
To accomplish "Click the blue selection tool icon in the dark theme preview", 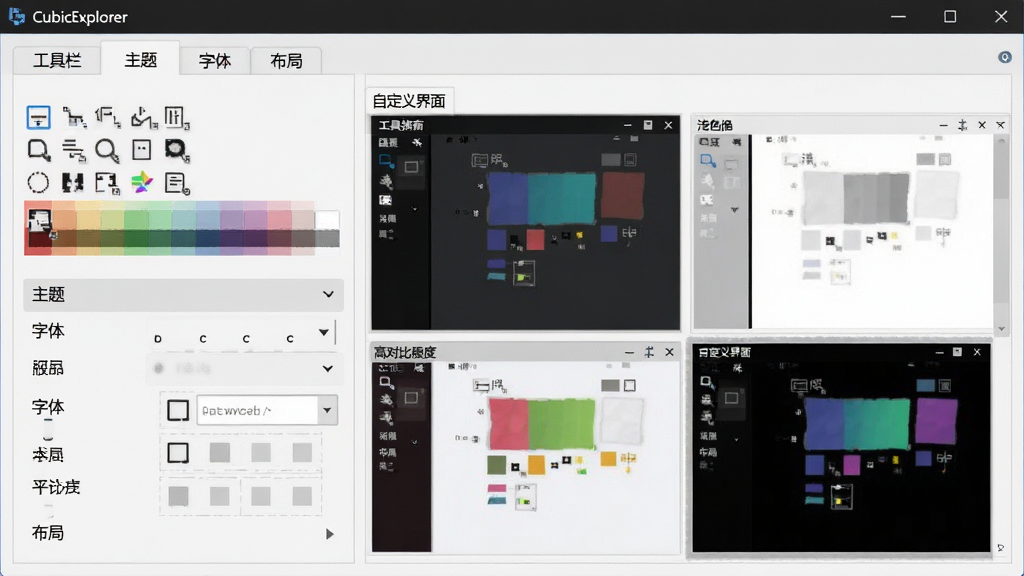I will [x=386, y=161].
